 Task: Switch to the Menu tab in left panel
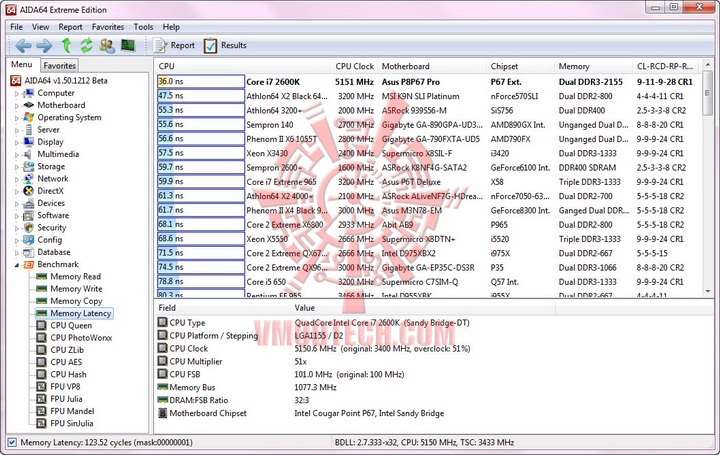tap(22, 65)
